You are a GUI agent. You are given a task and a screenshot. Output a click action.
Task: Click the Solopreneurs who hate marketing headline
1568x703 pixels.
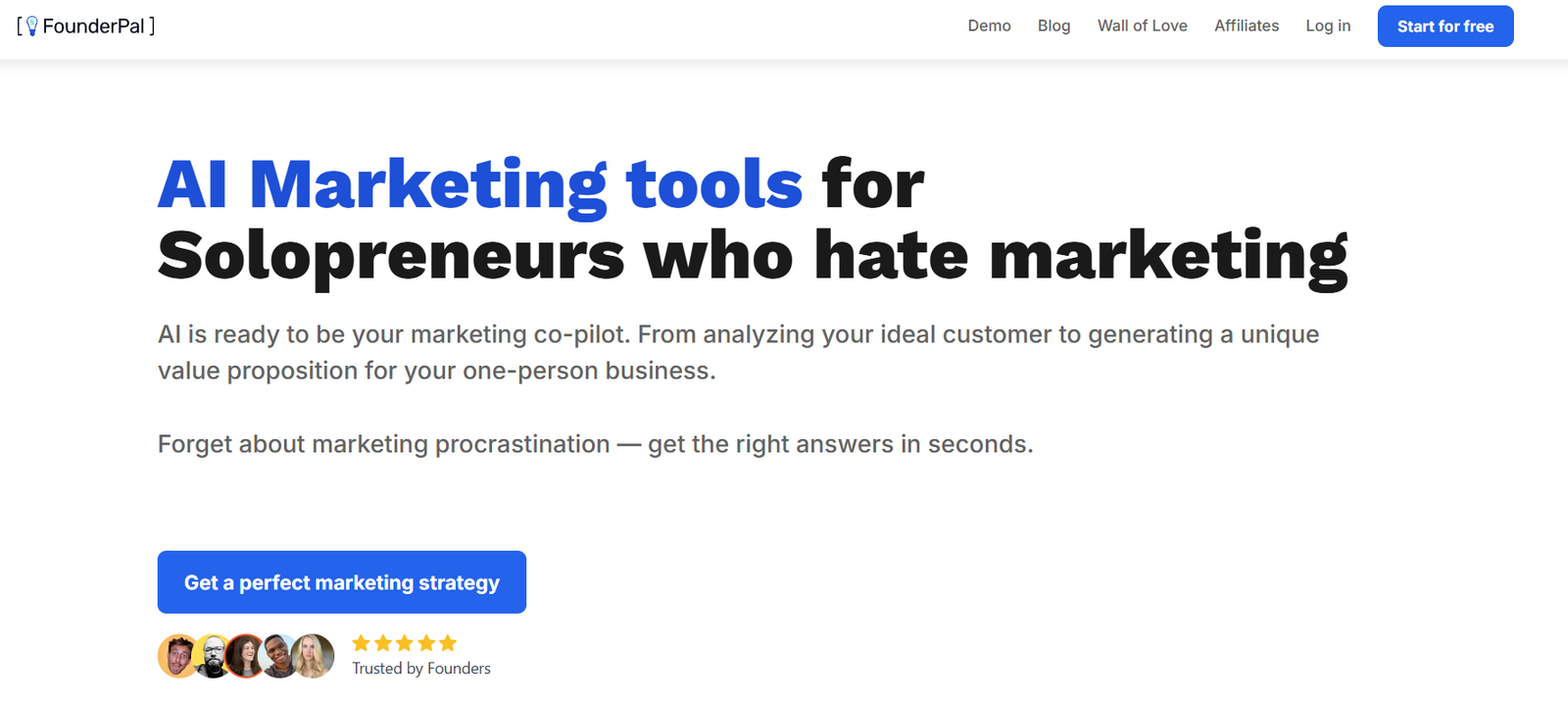(x=753, y=257)
